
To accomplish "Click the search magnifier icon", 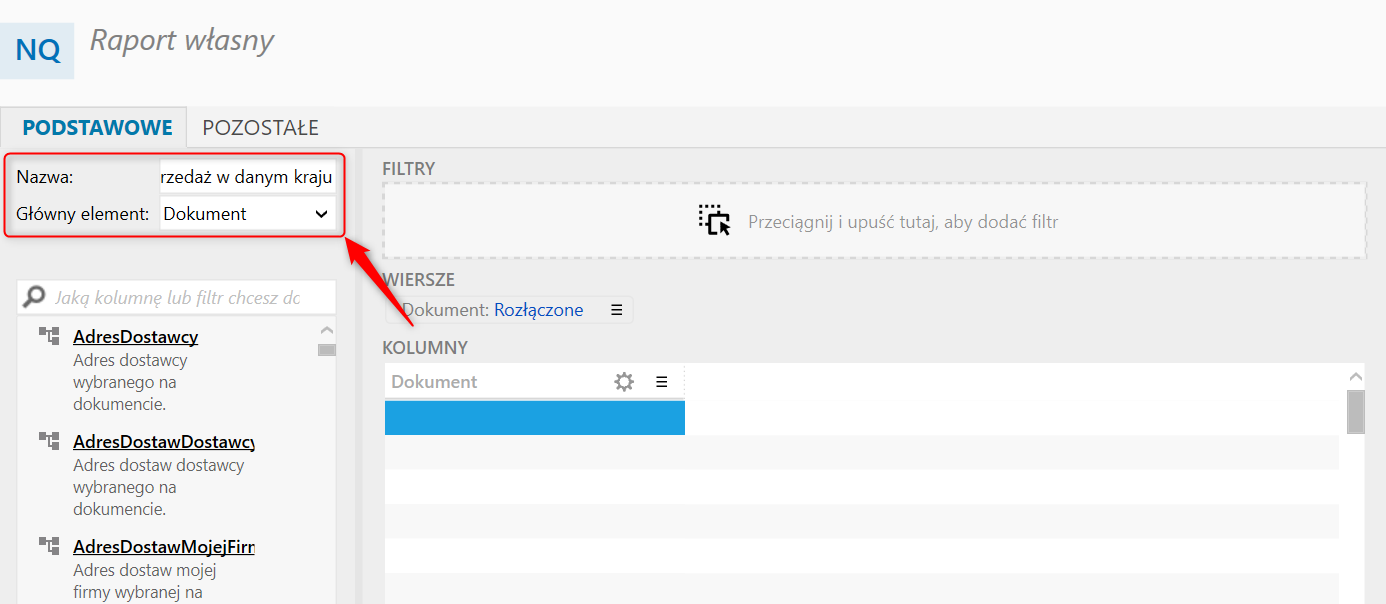I will point(35,297).
